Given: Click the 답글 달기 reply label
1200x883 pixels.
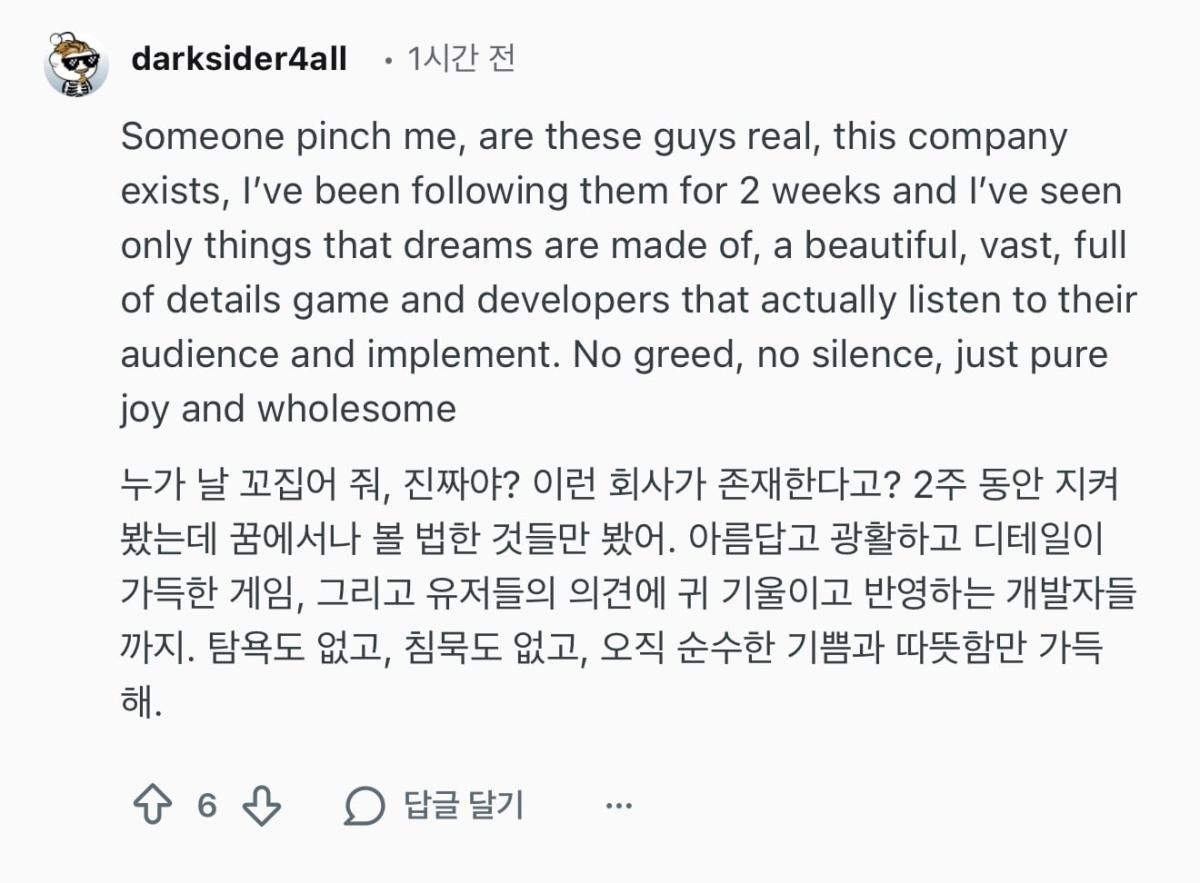Looking at the screenshot, I should point(463,806).
